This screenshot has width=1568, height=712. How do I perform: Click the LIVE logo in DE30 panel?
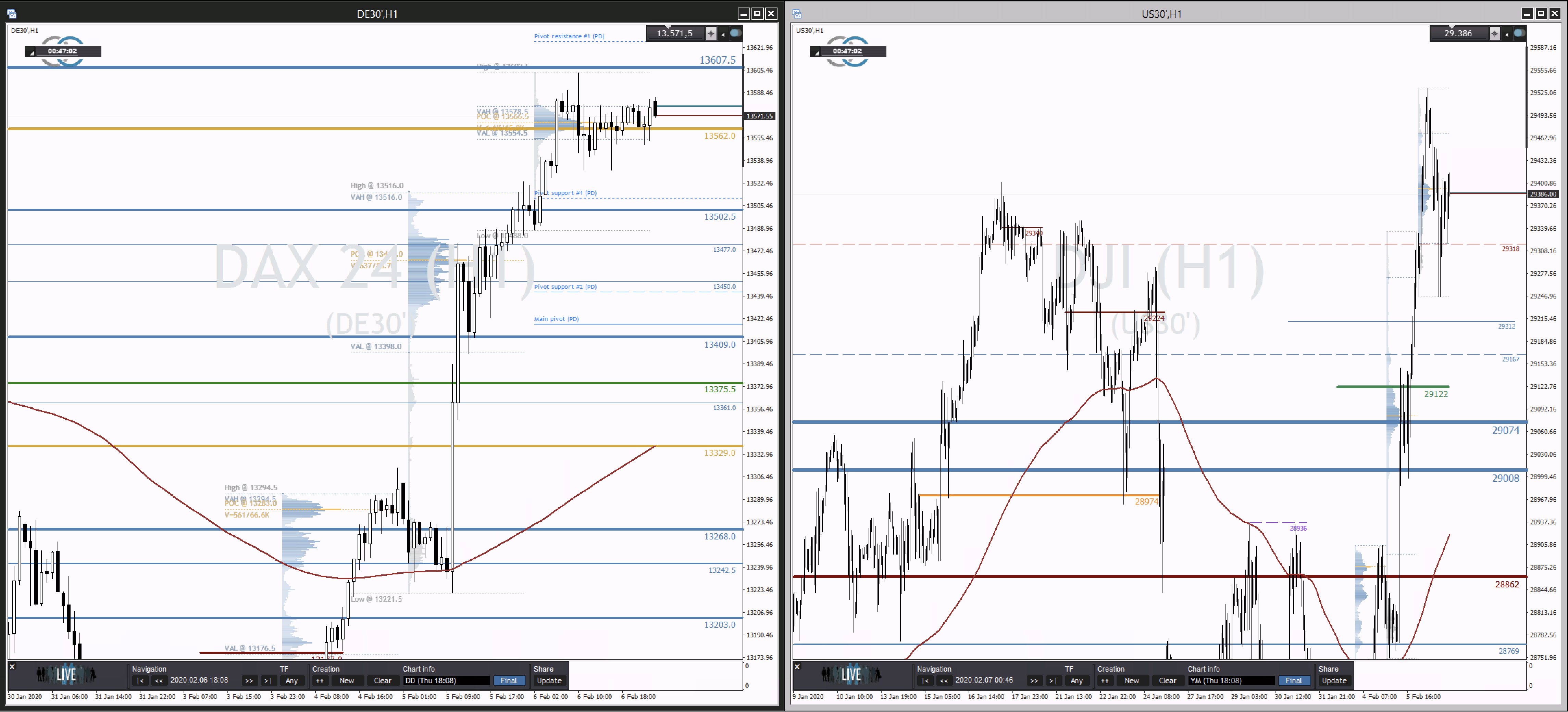tap(66, 674)
